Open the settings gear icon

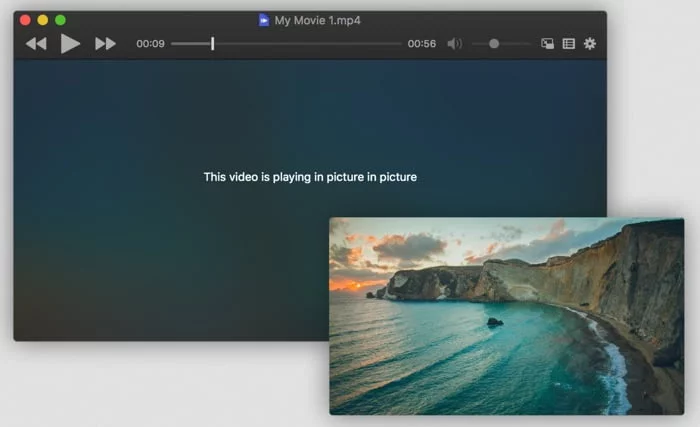590,44
